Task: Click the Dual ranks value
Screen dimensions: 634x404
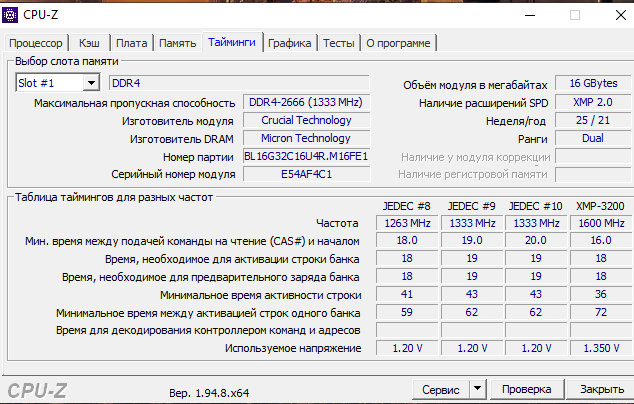Action: click(594, 138)
